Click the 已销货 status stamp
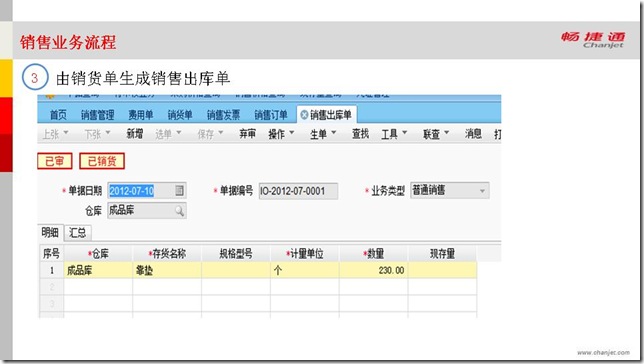 [x=102, y=161]
